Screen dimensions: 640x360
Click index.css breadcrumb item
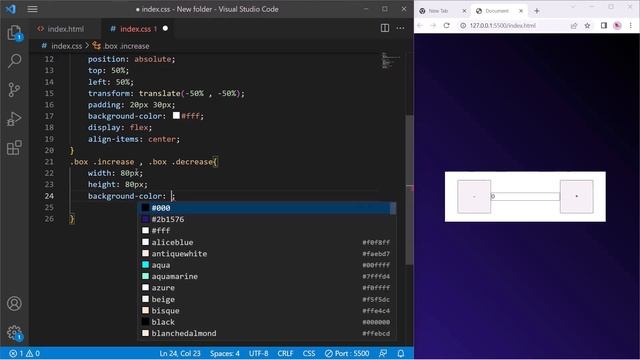[62, 46]
